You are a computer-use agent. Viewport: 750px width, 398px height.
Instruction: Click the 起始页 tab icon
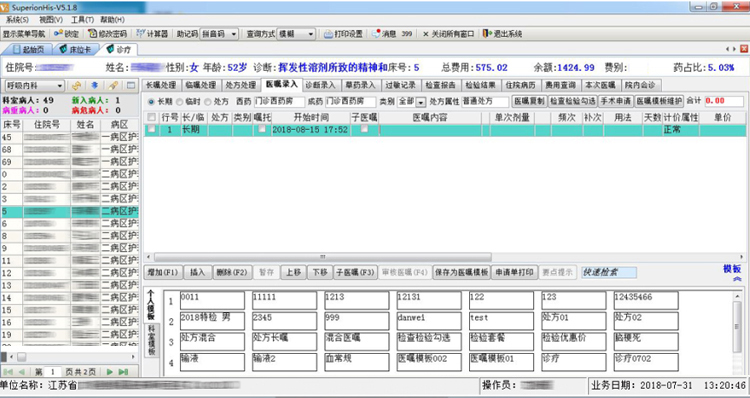click(17, 49)
